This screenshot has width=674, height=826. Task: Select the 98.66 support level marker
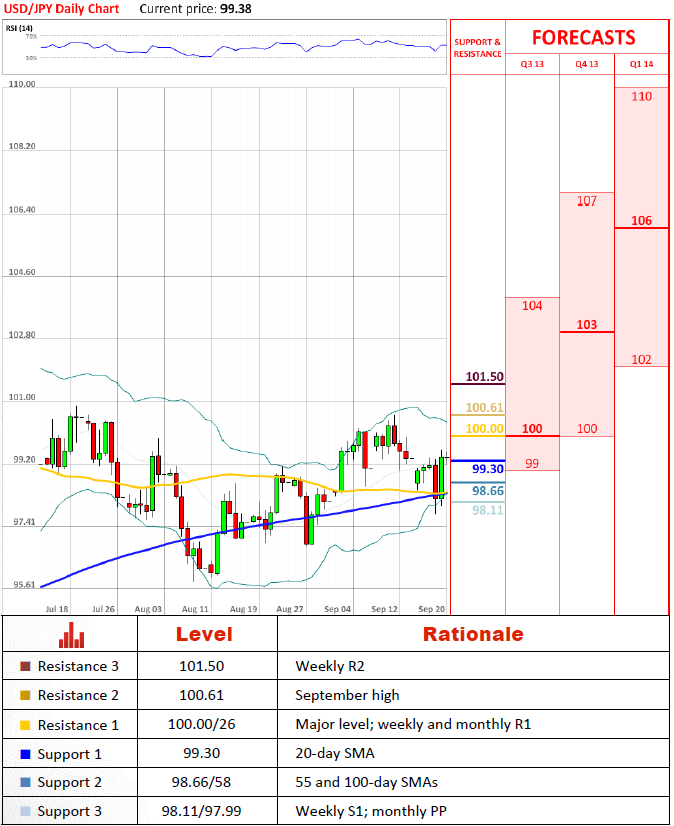[487, 491]
